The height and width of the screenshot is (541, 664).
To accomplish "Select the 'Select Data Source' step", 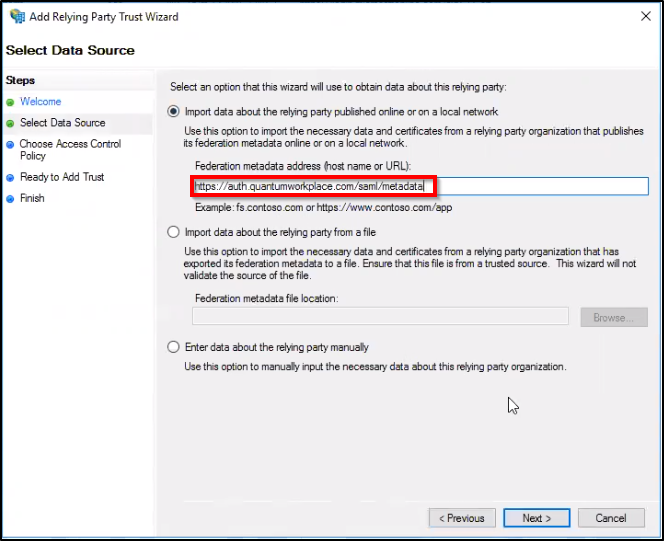I will [x=63, y=123].
